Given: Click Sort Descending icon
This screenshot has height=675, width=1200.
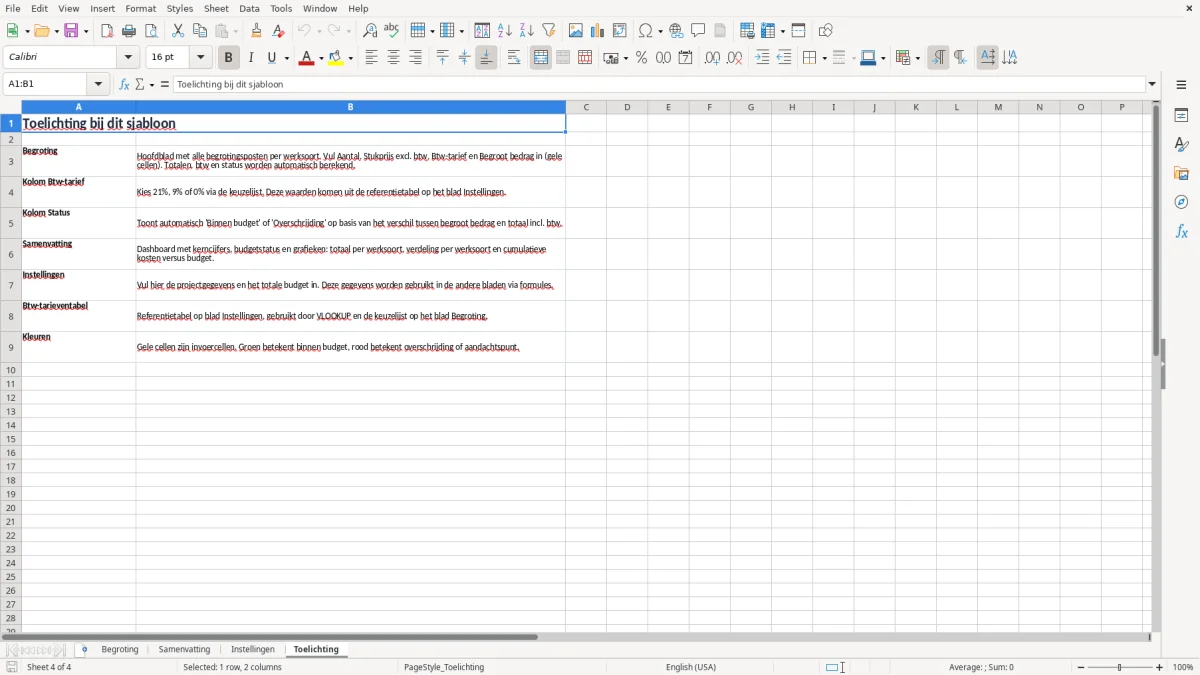Looking at the screenshot, I should click(526, 31).
